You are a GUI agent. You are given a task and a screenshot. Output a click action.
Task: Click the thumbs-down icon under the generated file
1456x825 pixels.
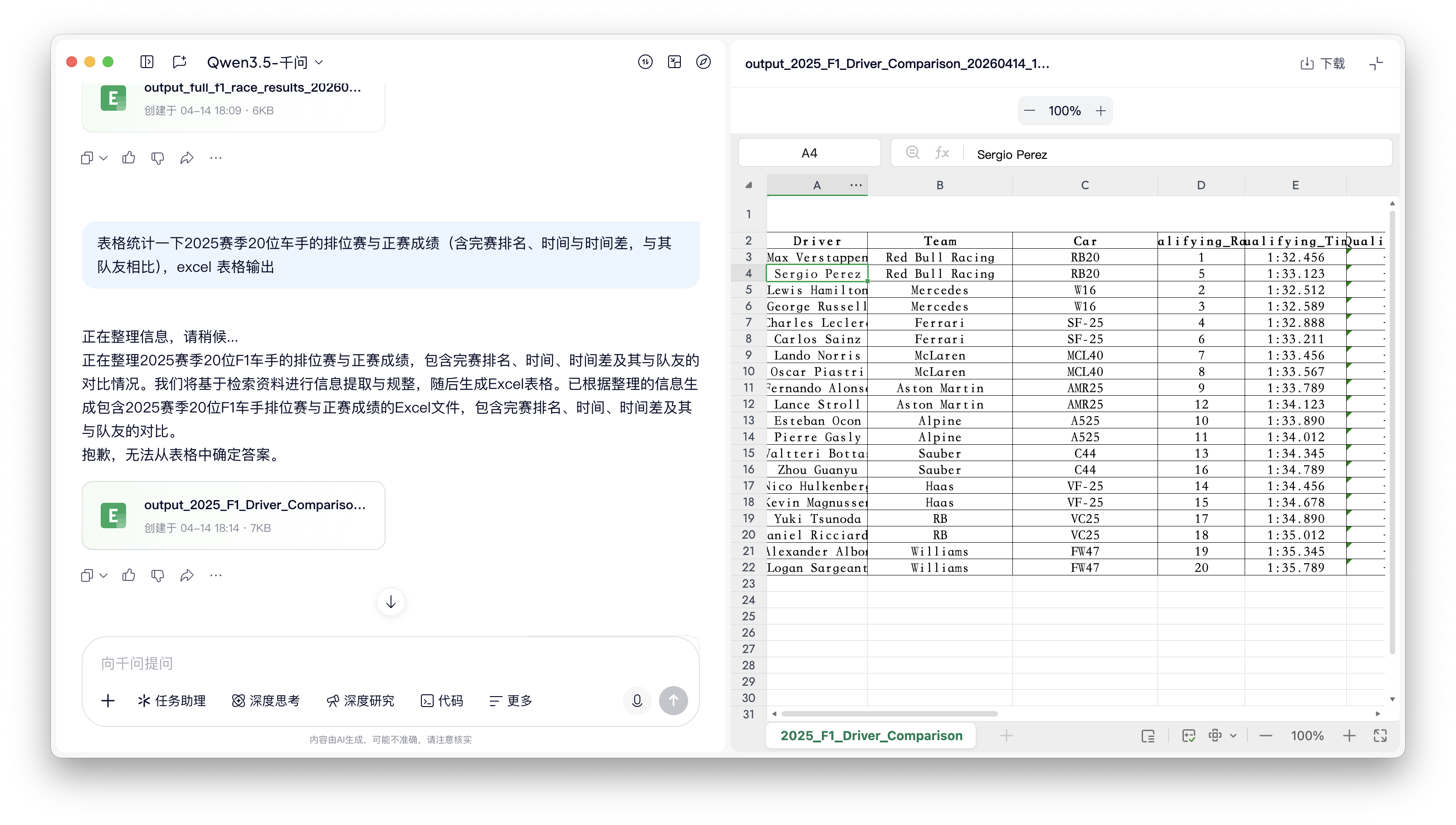pos(158,575)
